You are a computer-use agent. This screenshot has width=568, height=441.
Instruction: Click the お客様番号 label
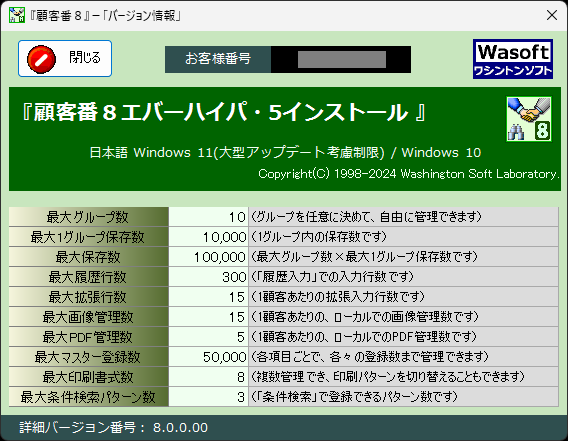[x=218, y=59]
